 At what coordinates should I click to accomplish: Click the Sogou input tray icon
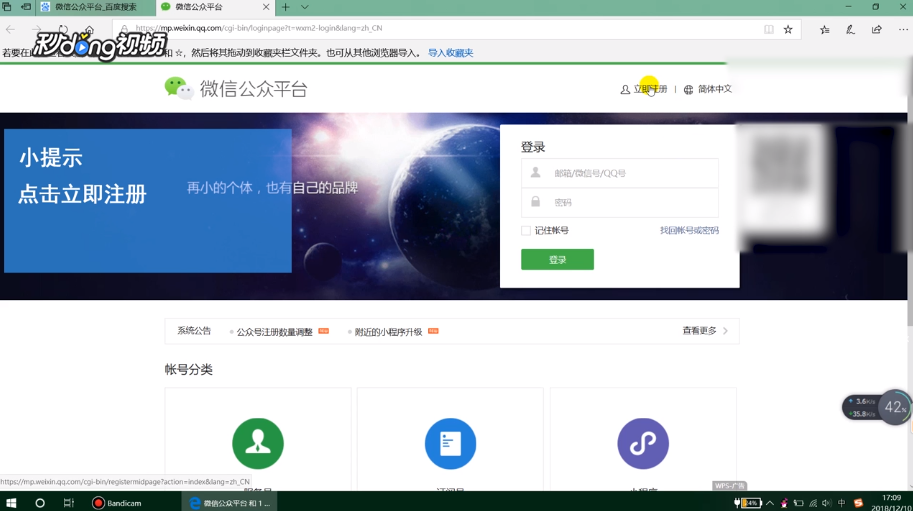858,503
